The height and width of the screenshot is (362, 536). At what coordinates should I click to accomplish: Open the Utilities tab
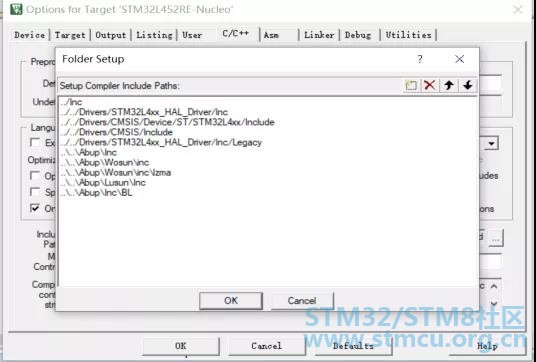pos(408,35)
